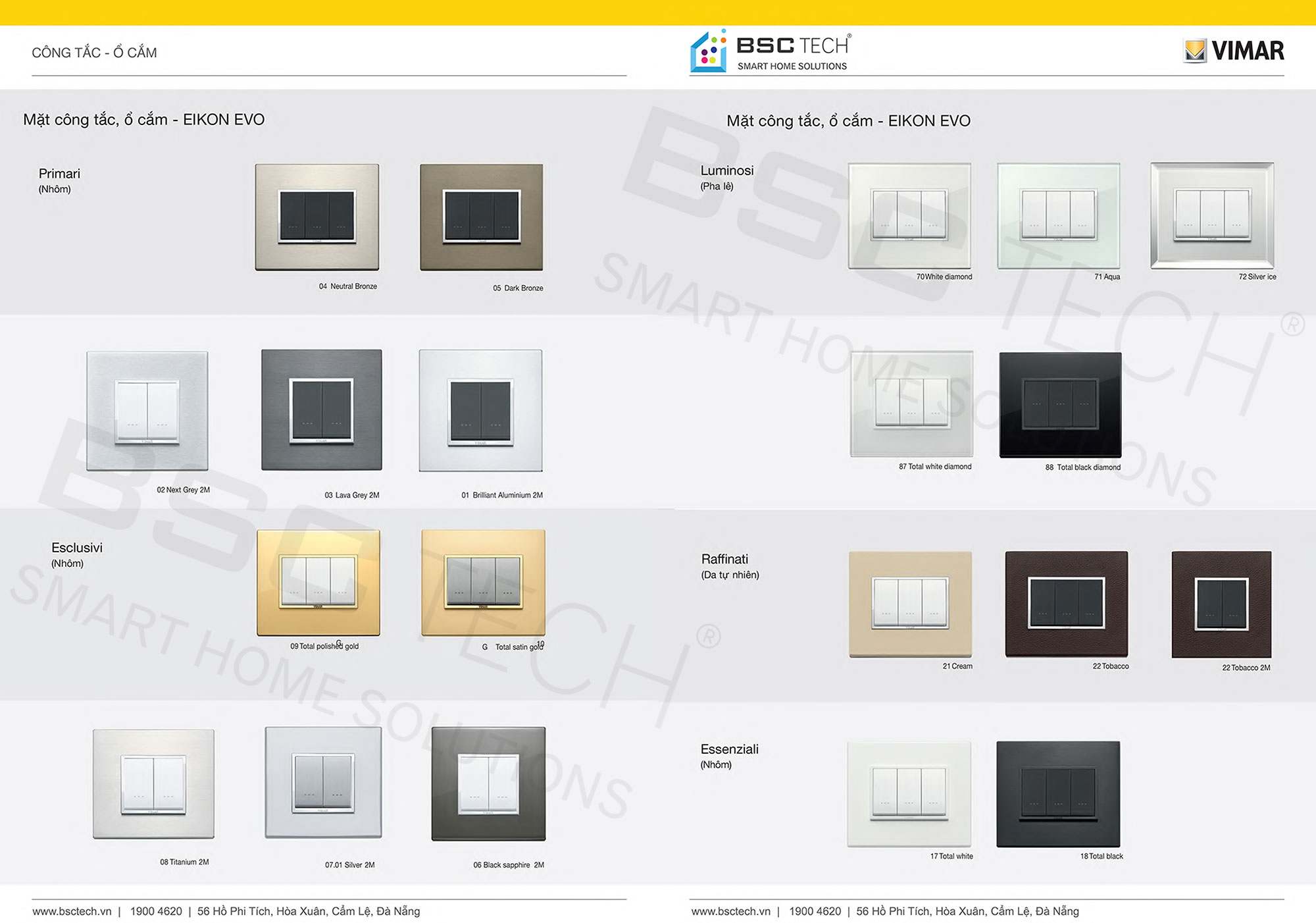Image resolution: width=1316 pixels, height=923 pixels.
Task: Select the 18 Total black plate image
Action: (1058, 794)
